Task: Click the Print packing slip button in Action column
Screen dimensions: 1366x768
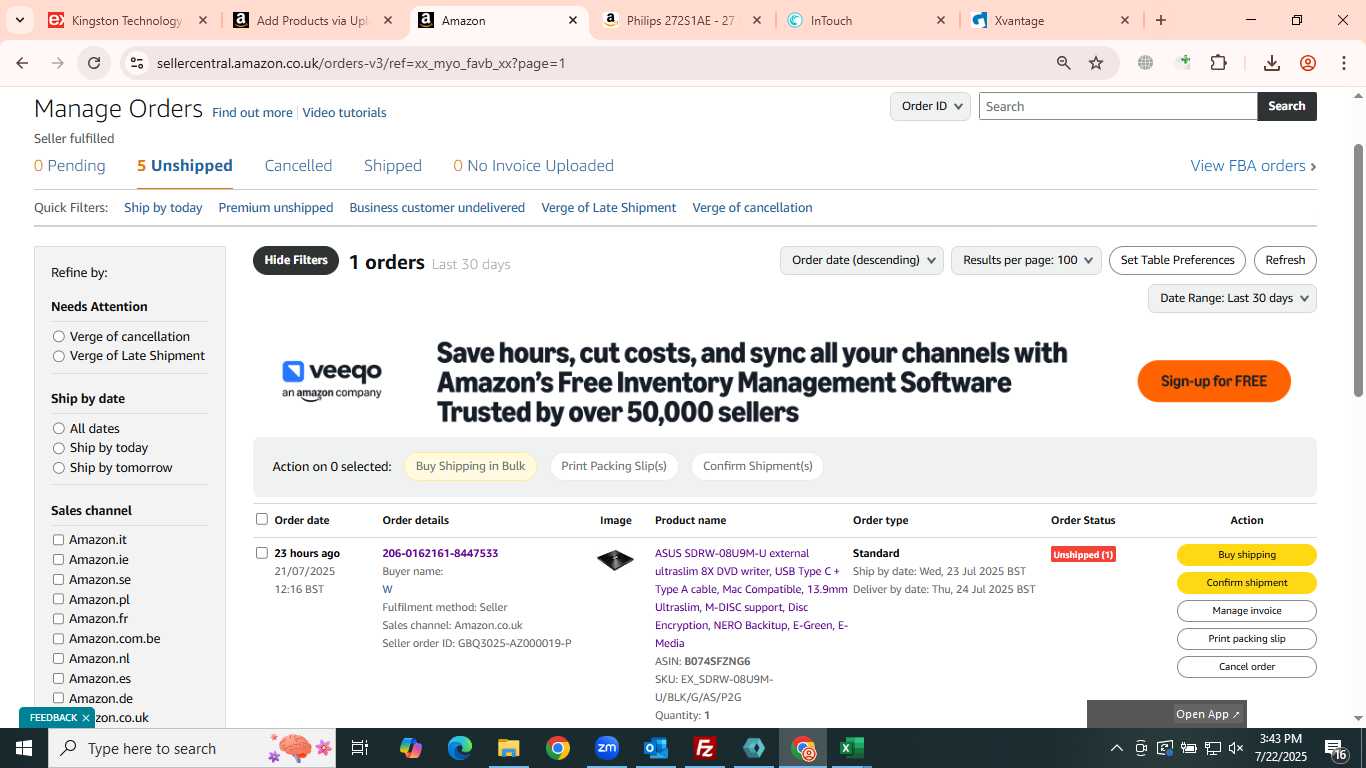Action: 1246,639
